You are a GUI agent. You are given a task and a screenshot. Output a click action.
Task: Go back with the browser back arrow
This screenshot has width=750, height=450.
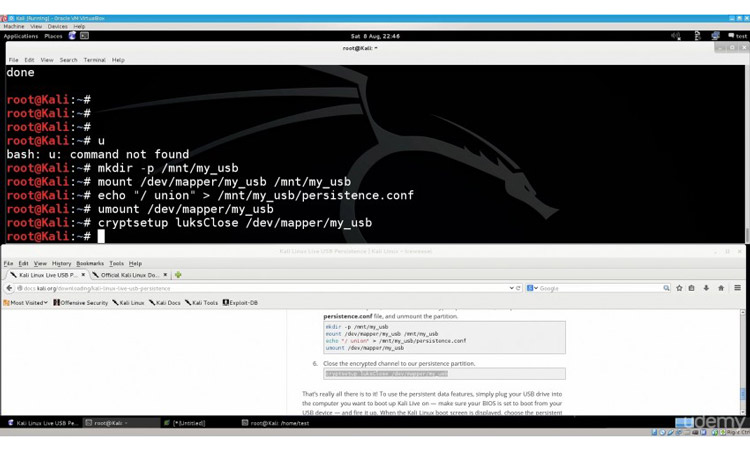[9, 288]
